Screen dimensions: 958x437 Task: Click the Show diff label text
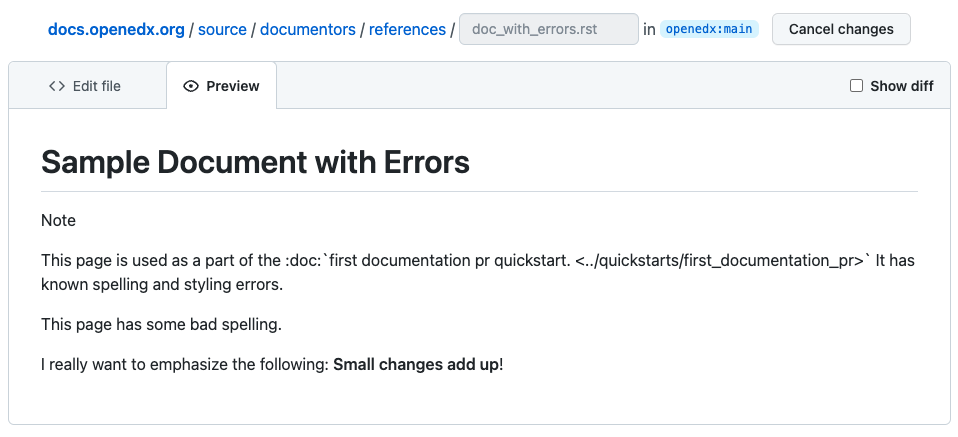(901, 86)
